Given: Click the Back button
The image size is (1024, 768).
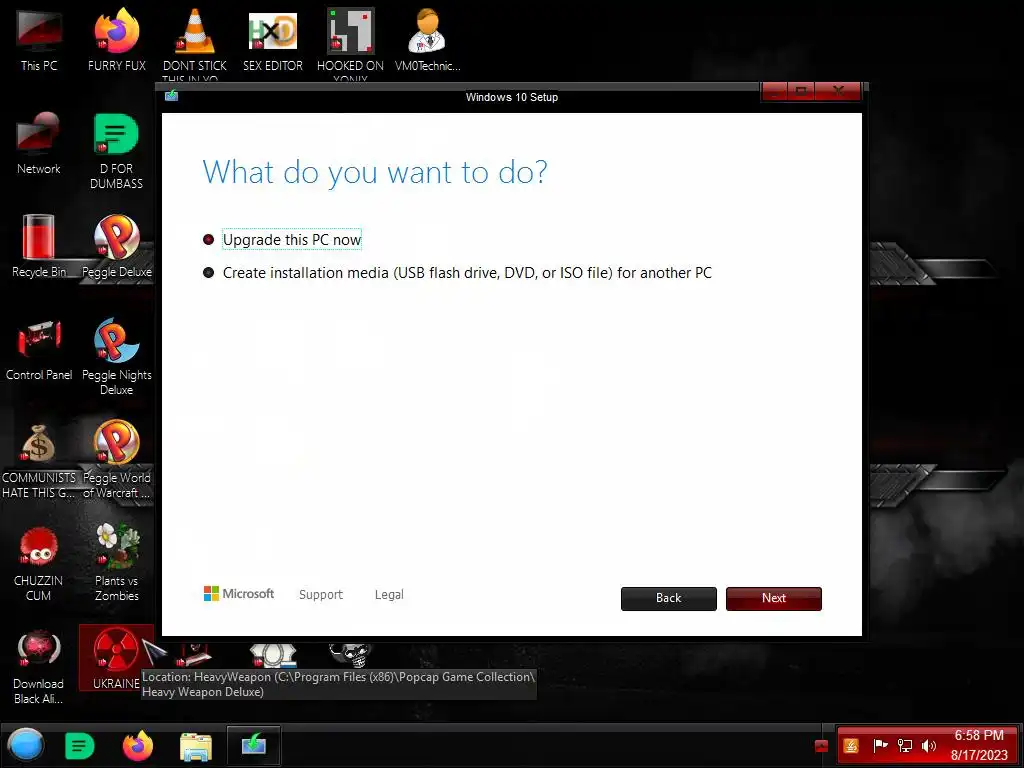Looking at the screenshot, I should [x=669, y=598].
